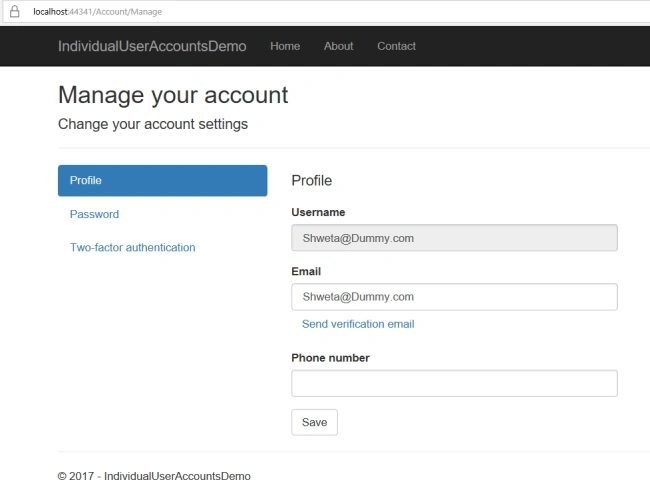Viewport: 650px width, 484px height.
Task: Open Two-factor authentication settings
Action: 133,247
